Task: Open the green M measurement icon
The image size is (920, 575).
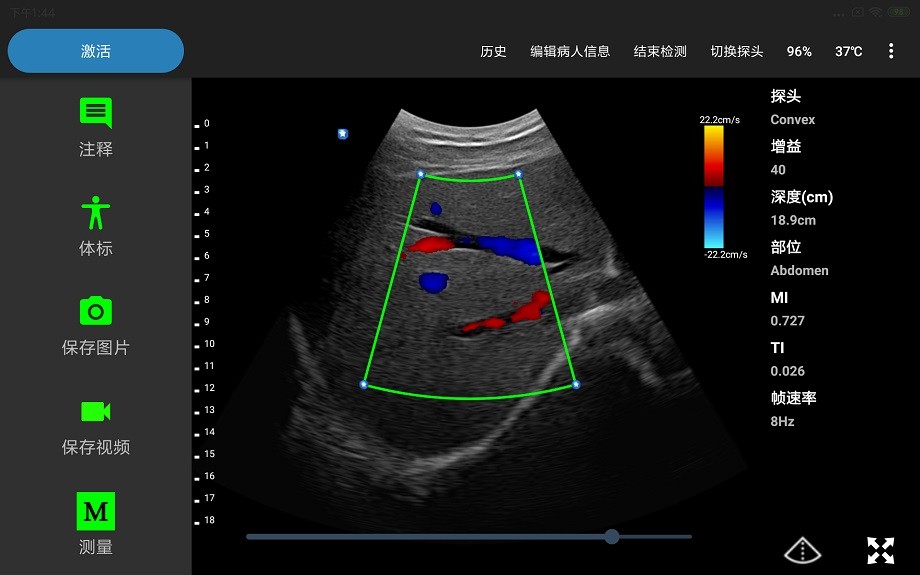Action: pyautogui.click(x=96, y=511)
